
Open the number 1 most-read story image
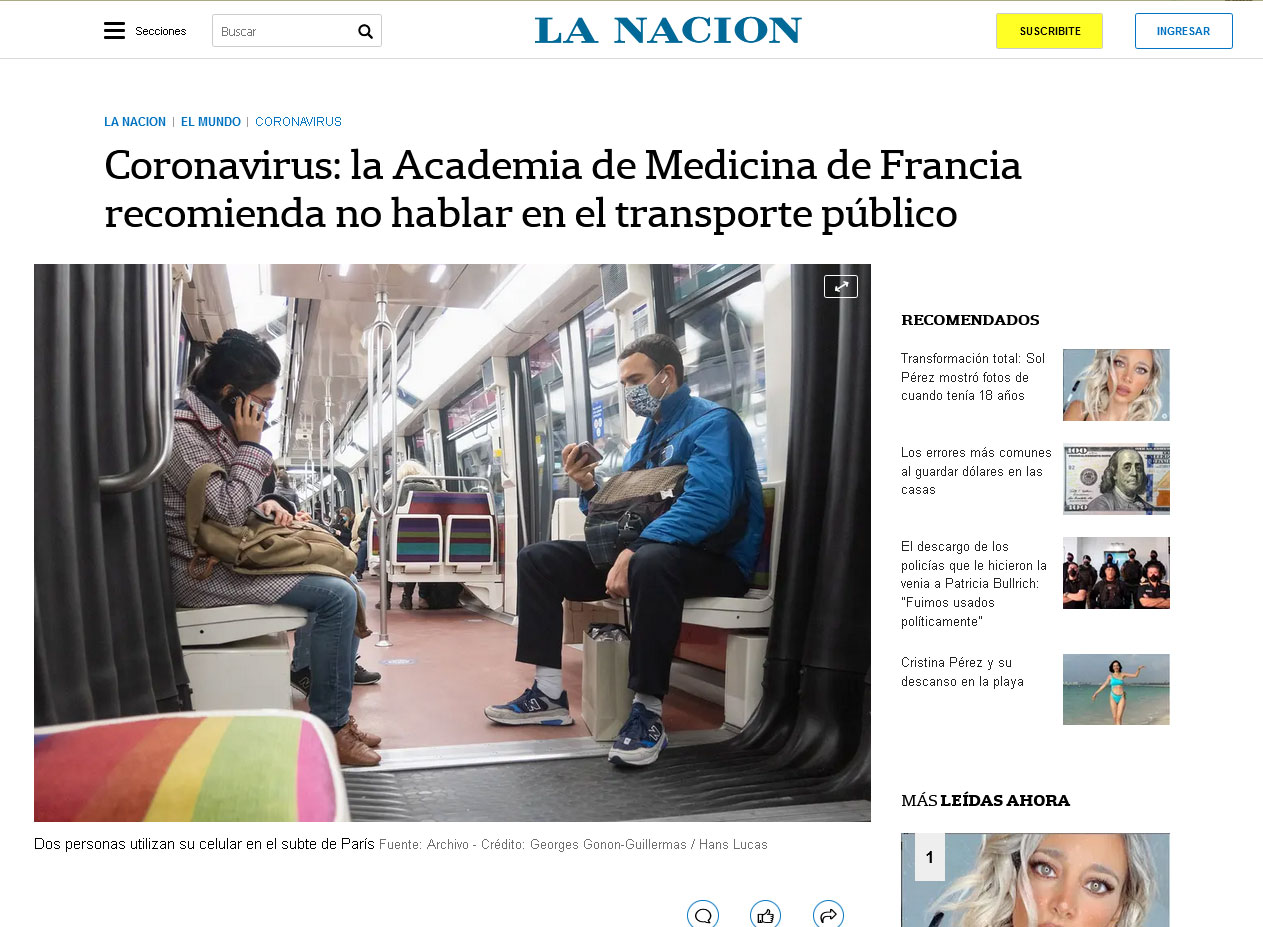click(1035, 880)
